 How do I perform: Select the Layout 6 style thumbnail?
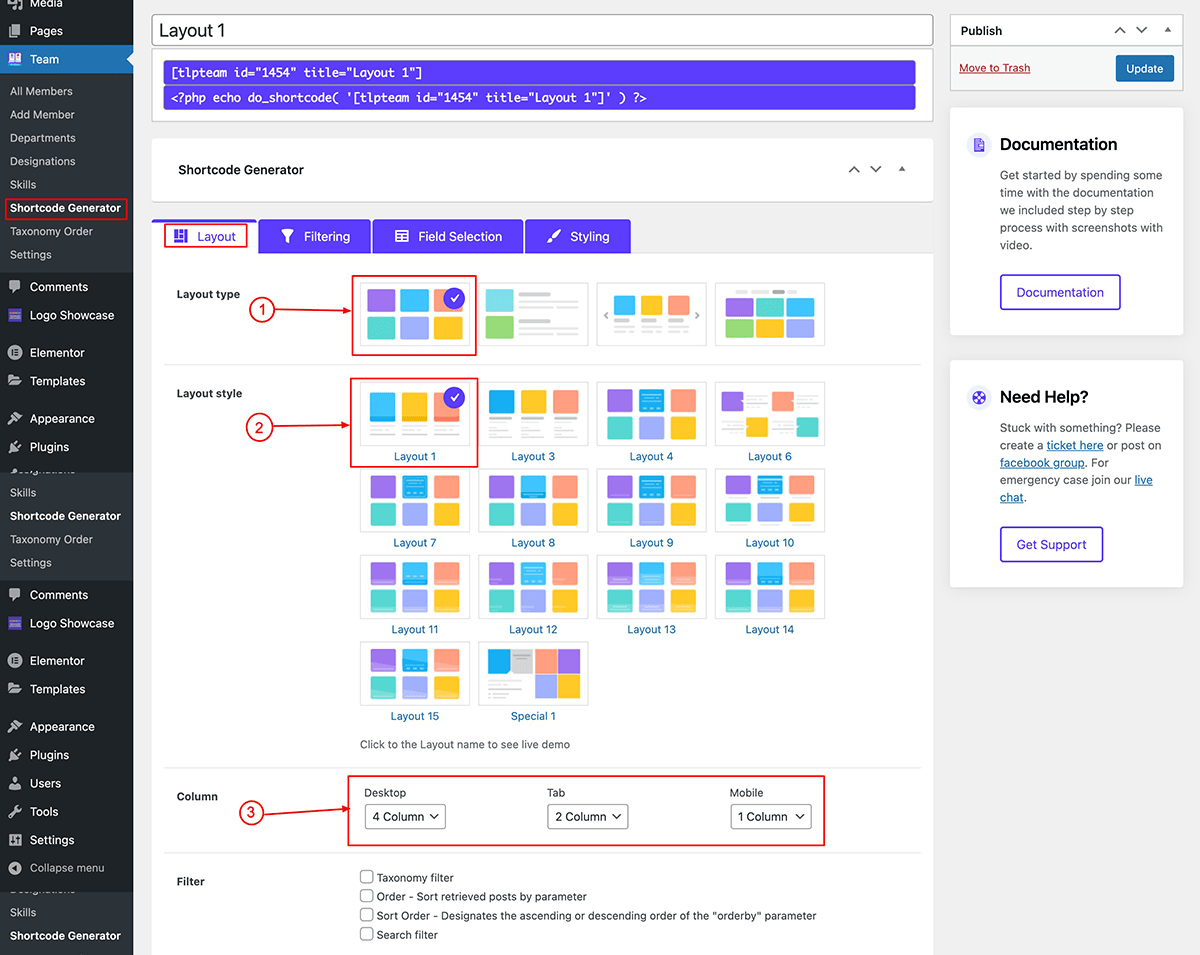point(770,414)
